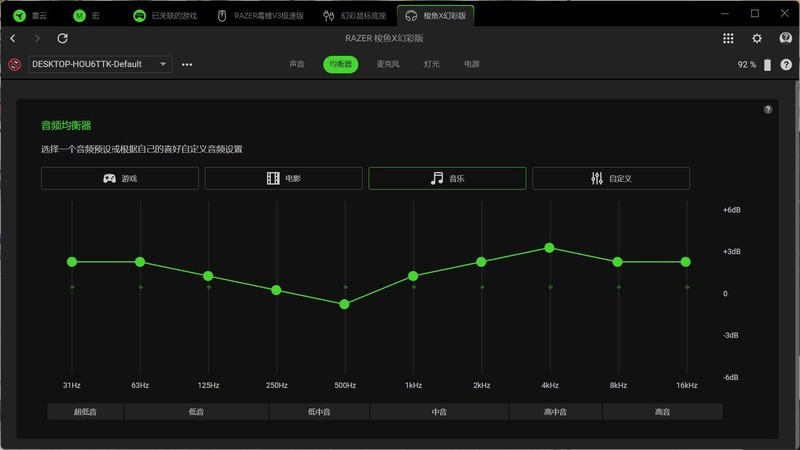Screen dimensions: 800x450
Task: Go back using the left arrow icon
Action: click(13, 38)
